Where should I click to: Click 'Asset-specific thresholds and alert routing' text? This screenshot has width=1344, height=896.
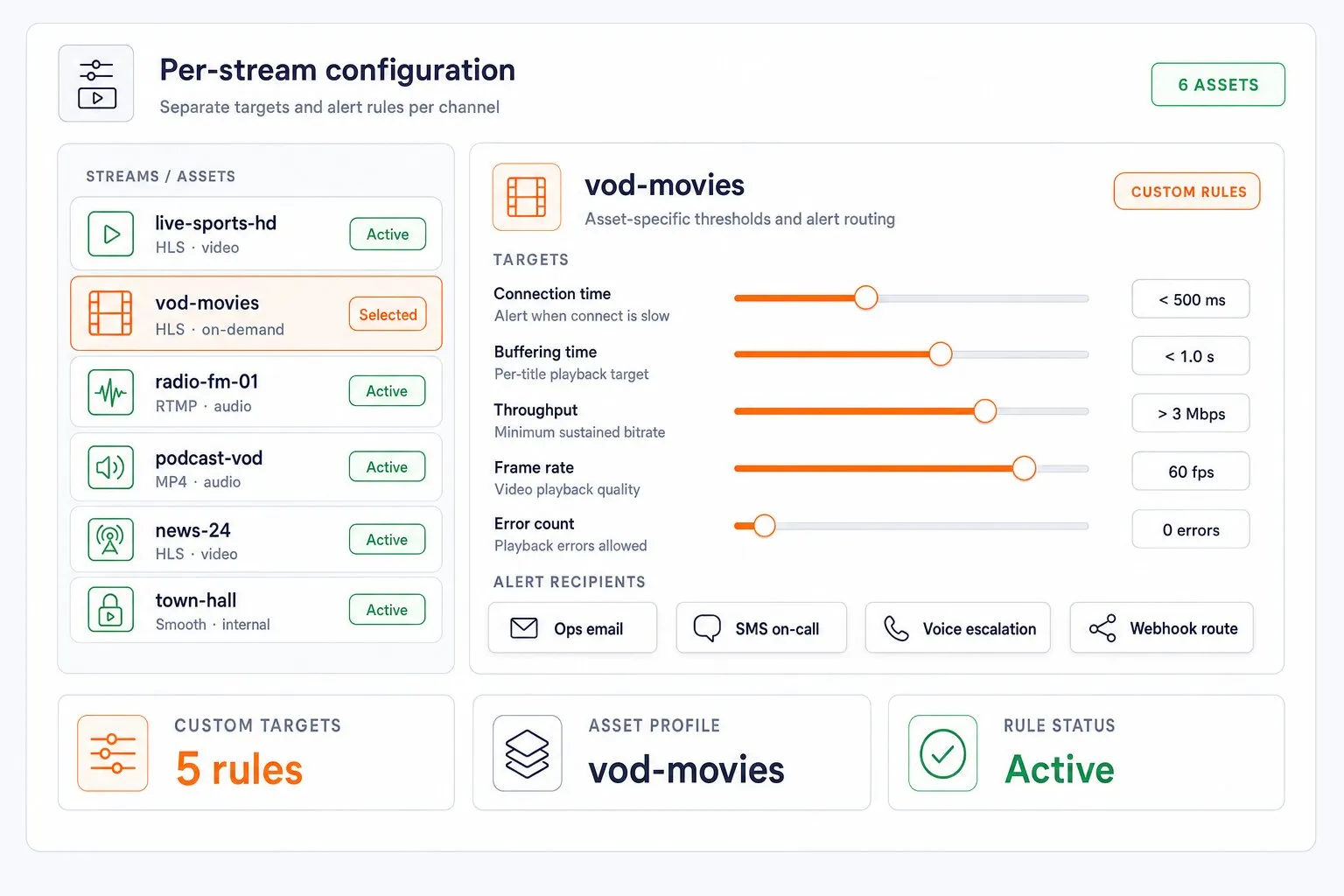739,219
